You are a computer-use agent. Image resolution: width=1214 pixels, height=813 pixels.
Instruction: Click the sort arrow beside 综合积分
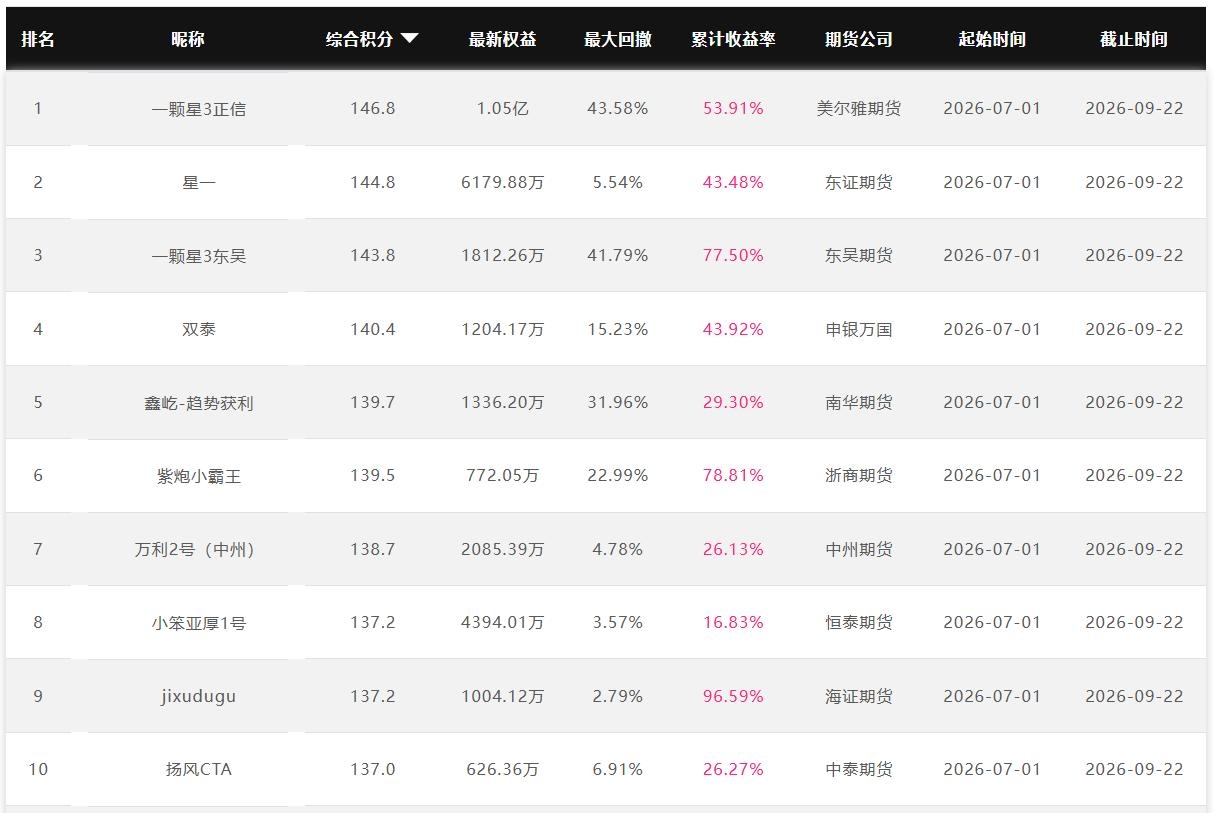(x=409, y=39)
